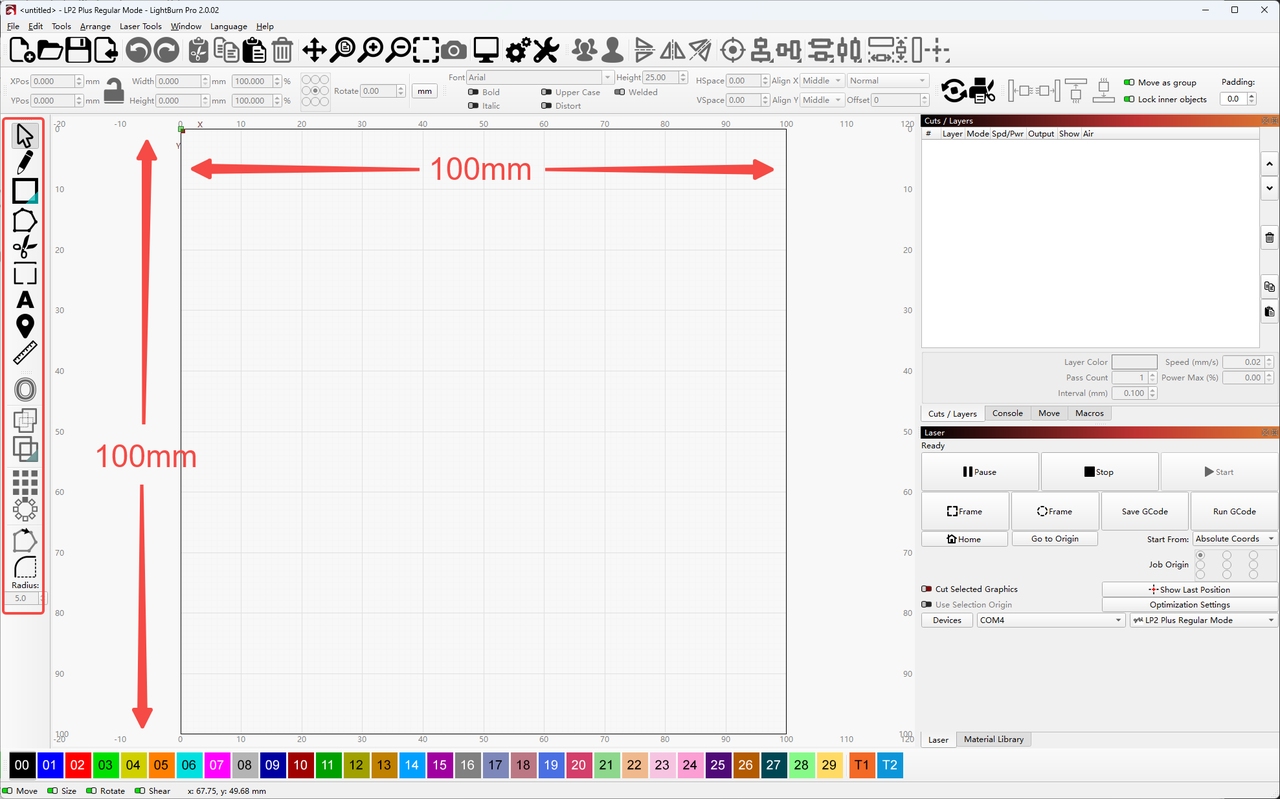The height and width of the screenshot is (799, 1280).
Task: Click the XPos input field
Action: tap(56, 81)
